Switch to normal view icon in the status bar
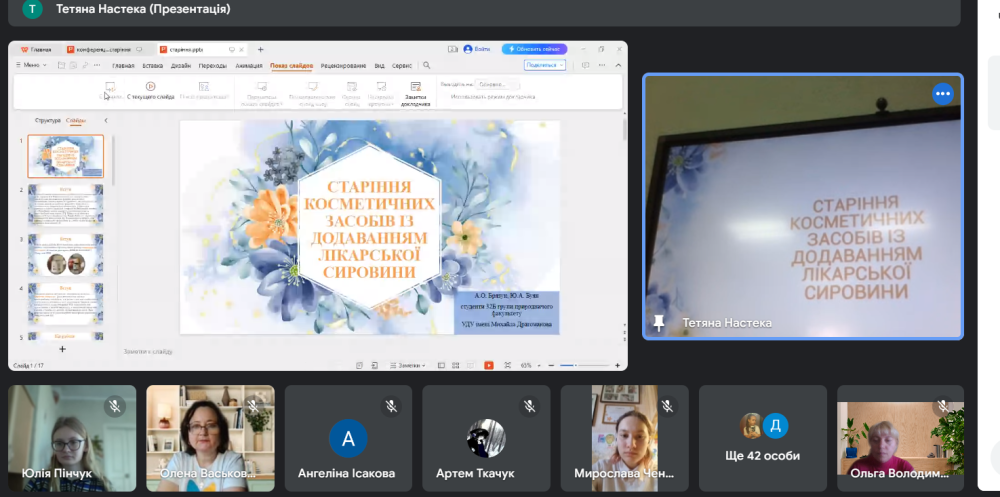This screenshot has width=1000, height=497. point(443,365)
